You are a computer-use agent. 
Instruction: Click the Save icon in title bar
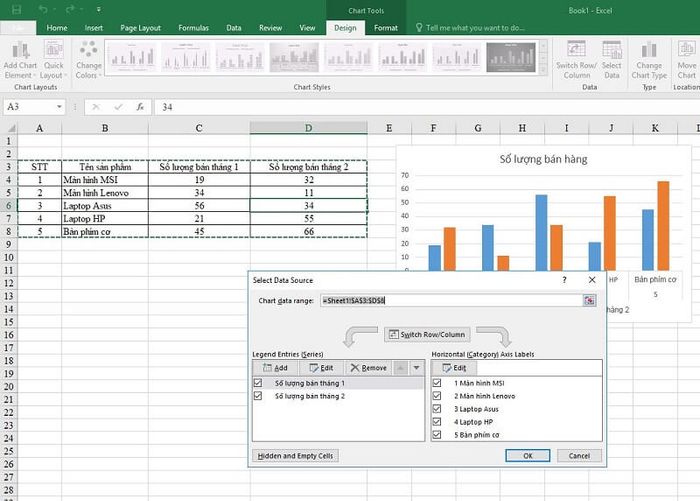click(17, 9)
